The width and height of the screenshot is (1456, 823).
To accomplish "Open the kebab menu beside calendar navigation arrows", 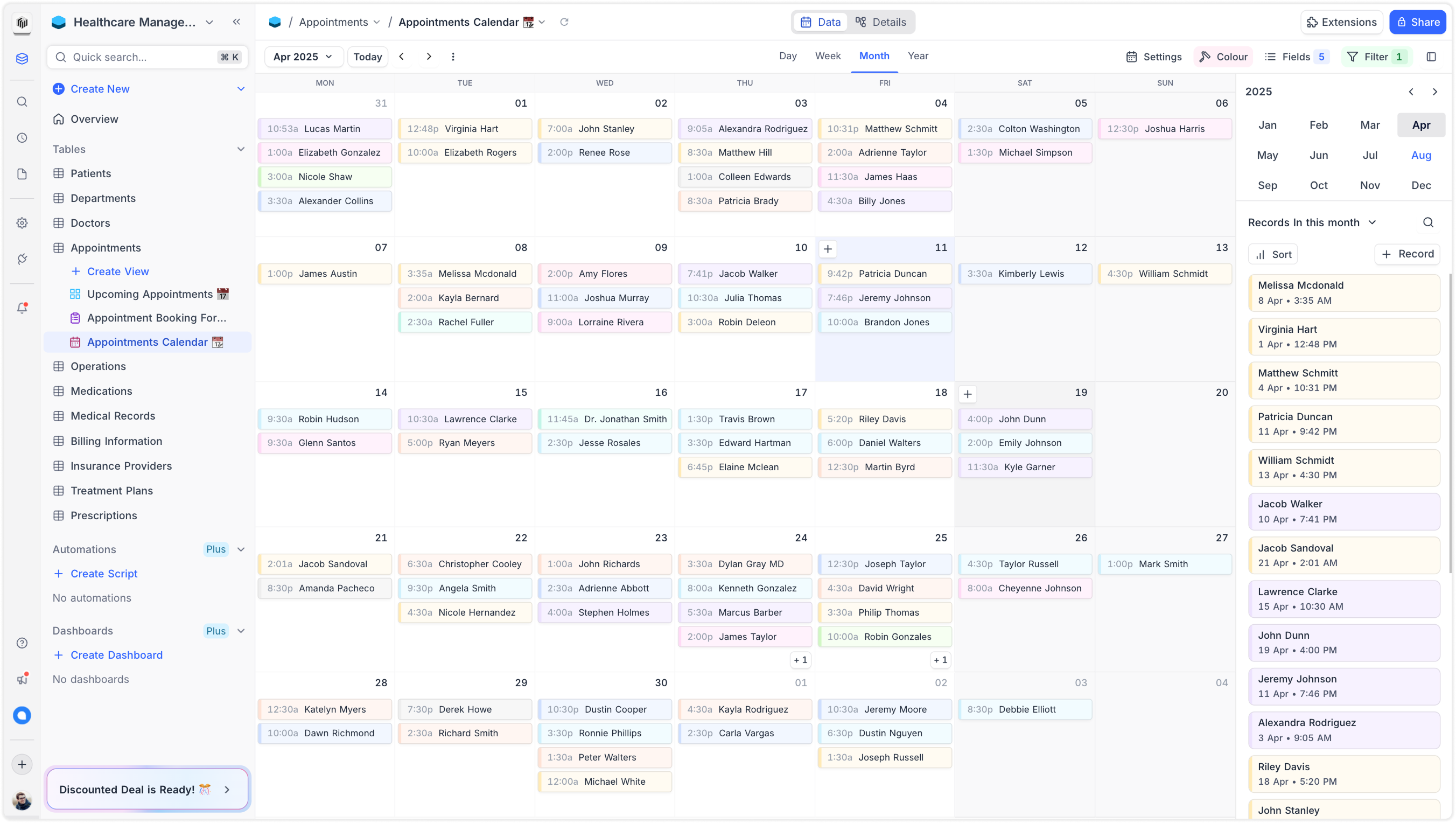I will (453, 57).
